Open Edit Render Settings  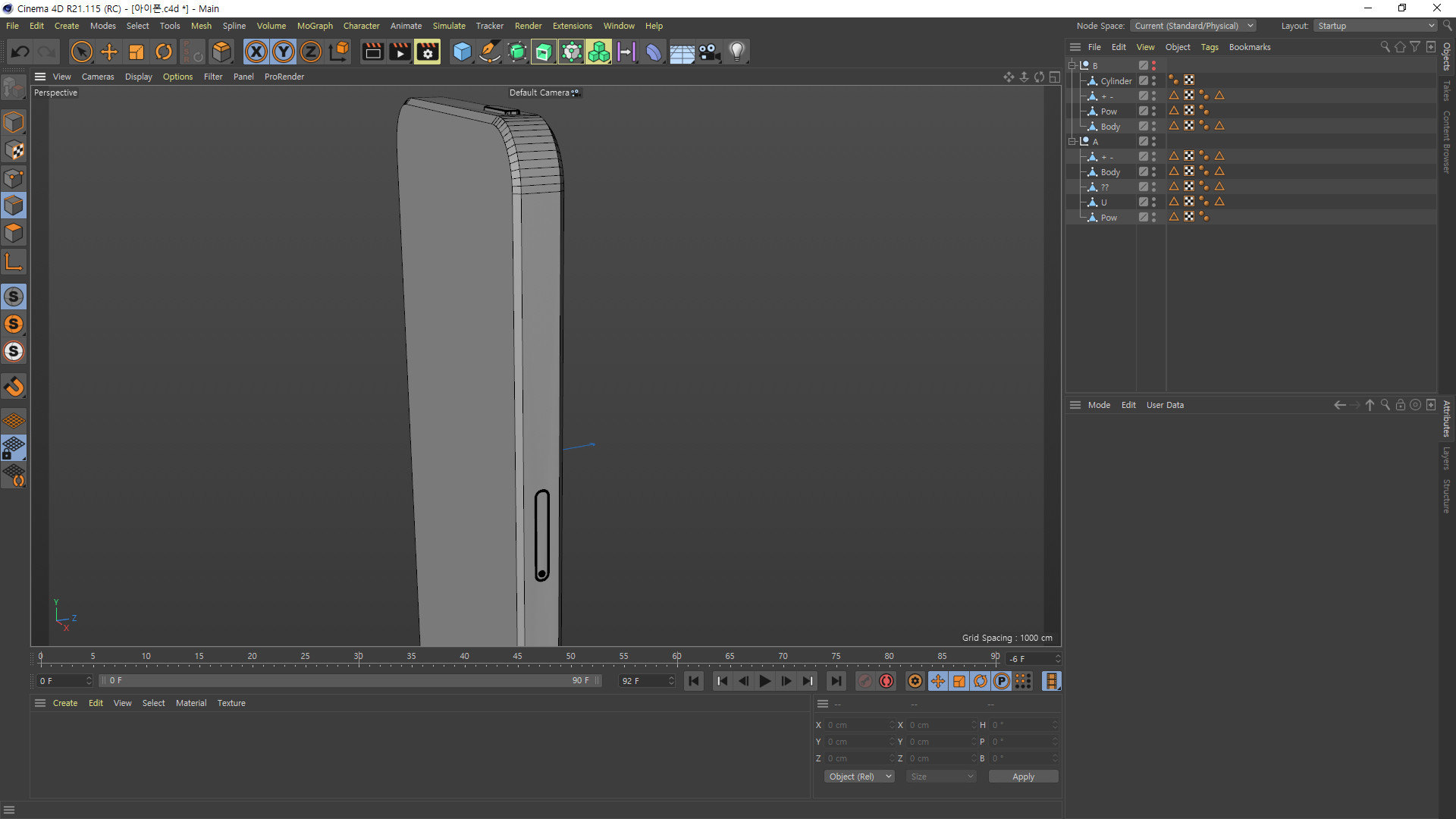(427, 52)
